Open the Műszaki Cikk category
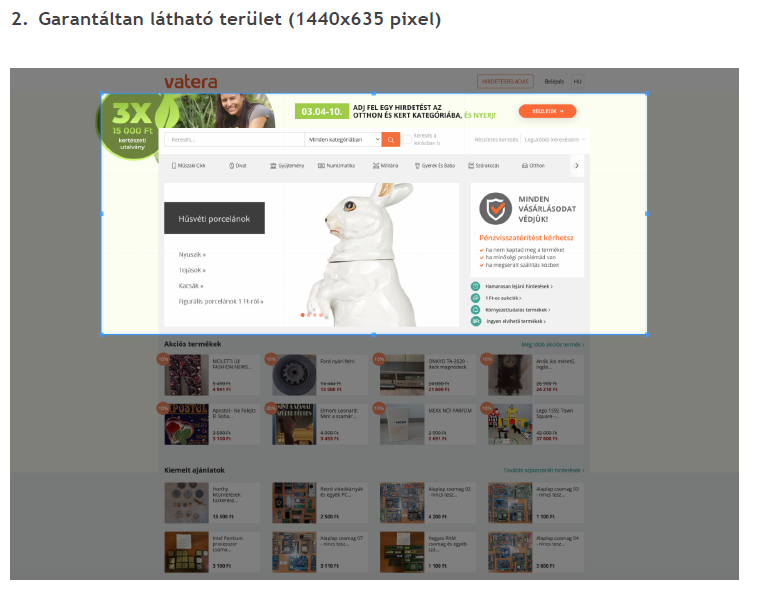 [189, 166]
